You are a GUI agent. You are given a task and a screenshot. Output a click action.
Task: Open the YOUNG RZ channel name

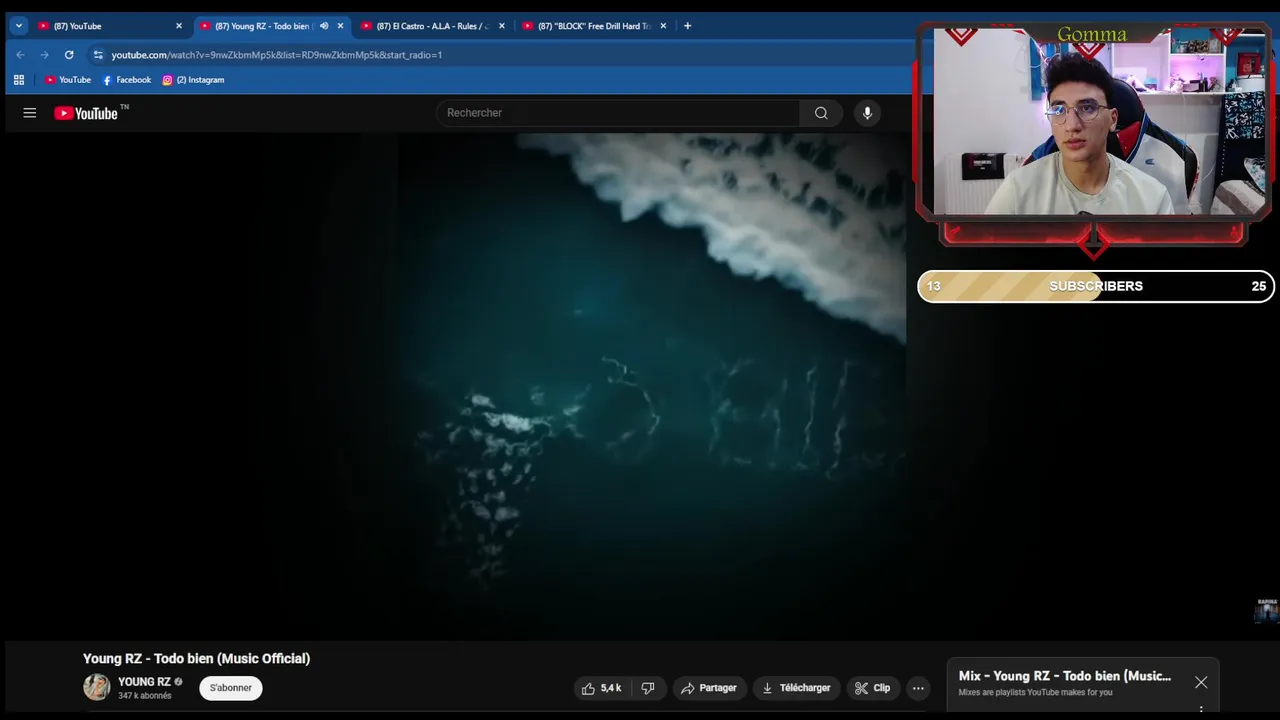point(144,682)
